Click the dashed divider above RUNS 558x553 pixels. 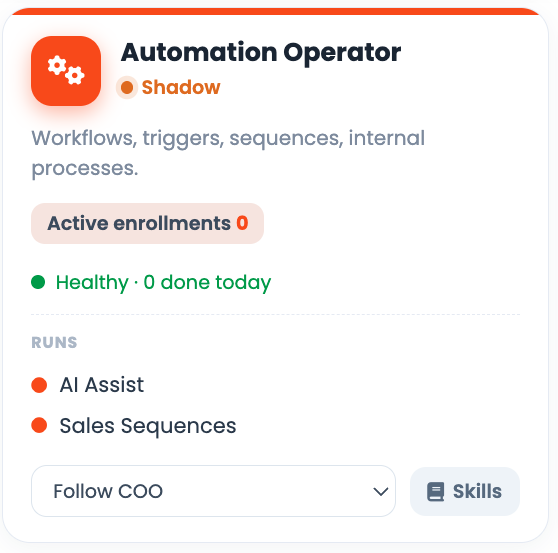pyautogui.click(x=275, y=315)
